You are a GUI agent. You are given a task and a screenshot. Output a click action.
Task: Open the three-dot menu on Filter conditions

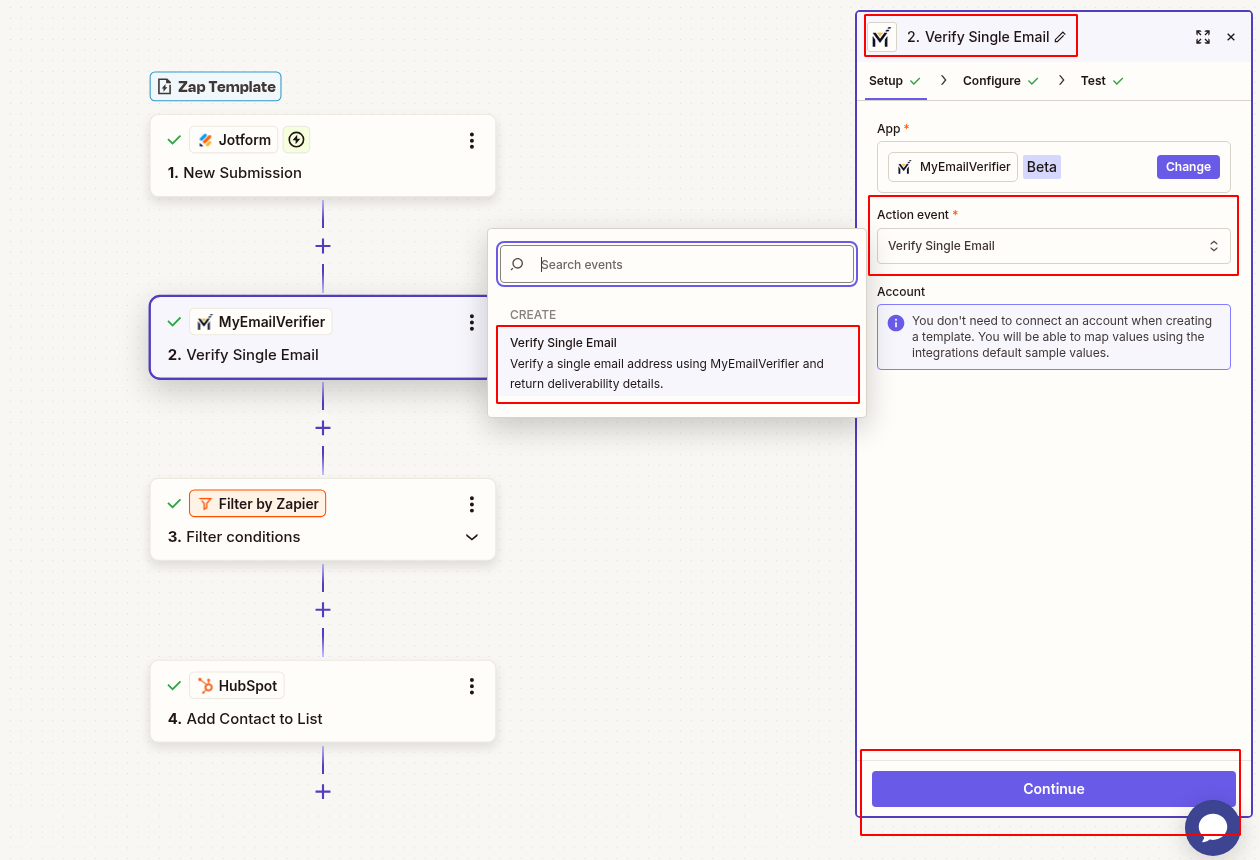click(471, 504)
